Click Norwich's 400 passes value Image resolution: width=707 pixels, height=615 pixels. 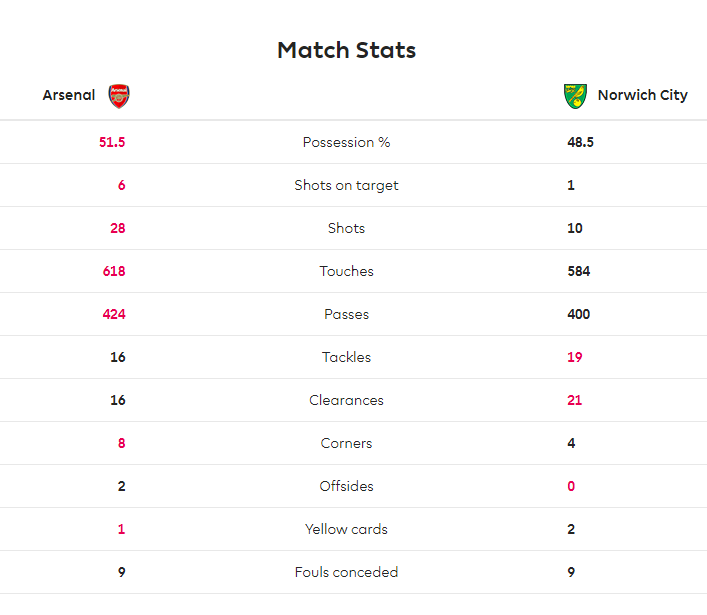pos(579,314)
